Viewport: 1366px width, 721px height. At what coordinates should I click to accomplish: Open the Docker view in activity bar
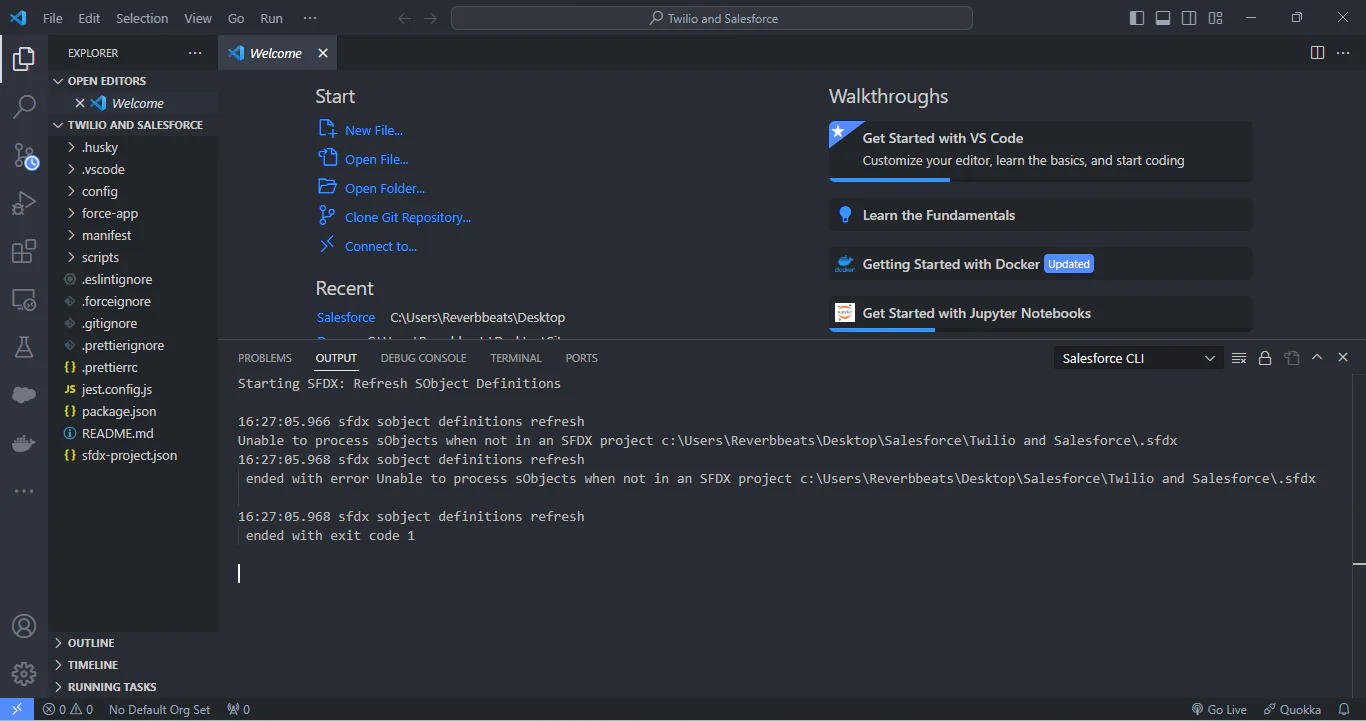[x=24, y=443]
